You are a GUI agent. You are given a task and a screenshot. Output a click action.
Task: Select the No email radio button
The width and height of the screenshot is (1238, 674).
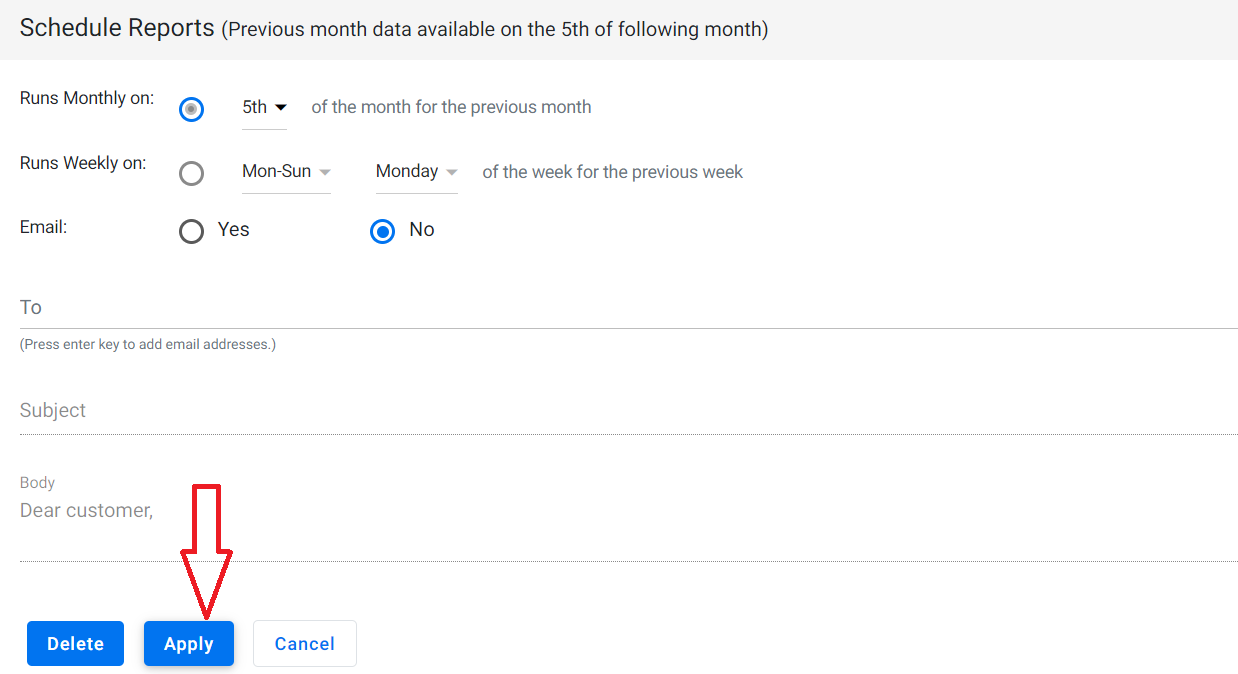[383, 232]
